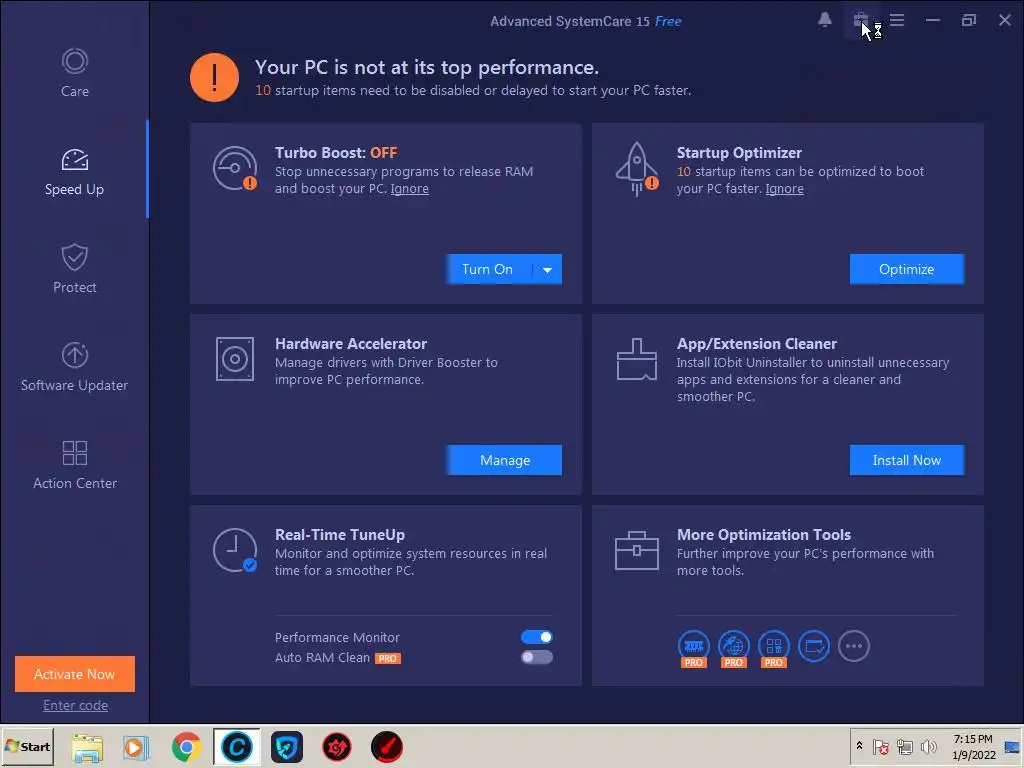1024x768 pixels.
Task: Switch to Action Center
Action: pos(74,464)
